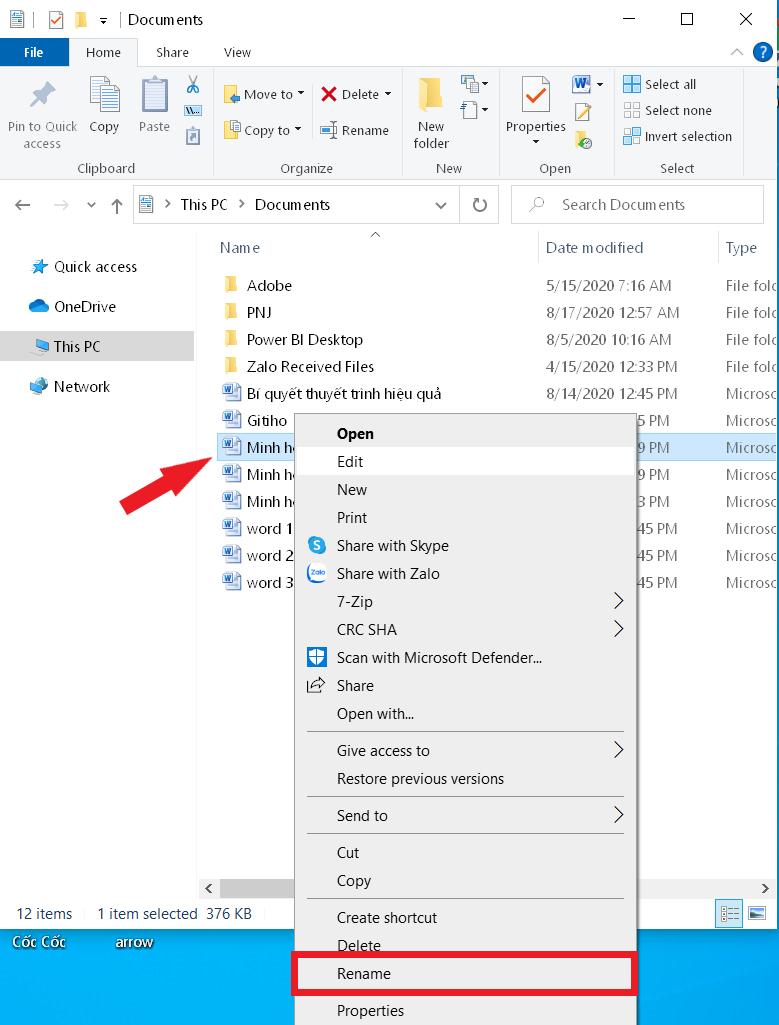This screenshot has width=779, height=1025.
Task: Click Select none in ribbon
Action: click(x=667, y=110)
